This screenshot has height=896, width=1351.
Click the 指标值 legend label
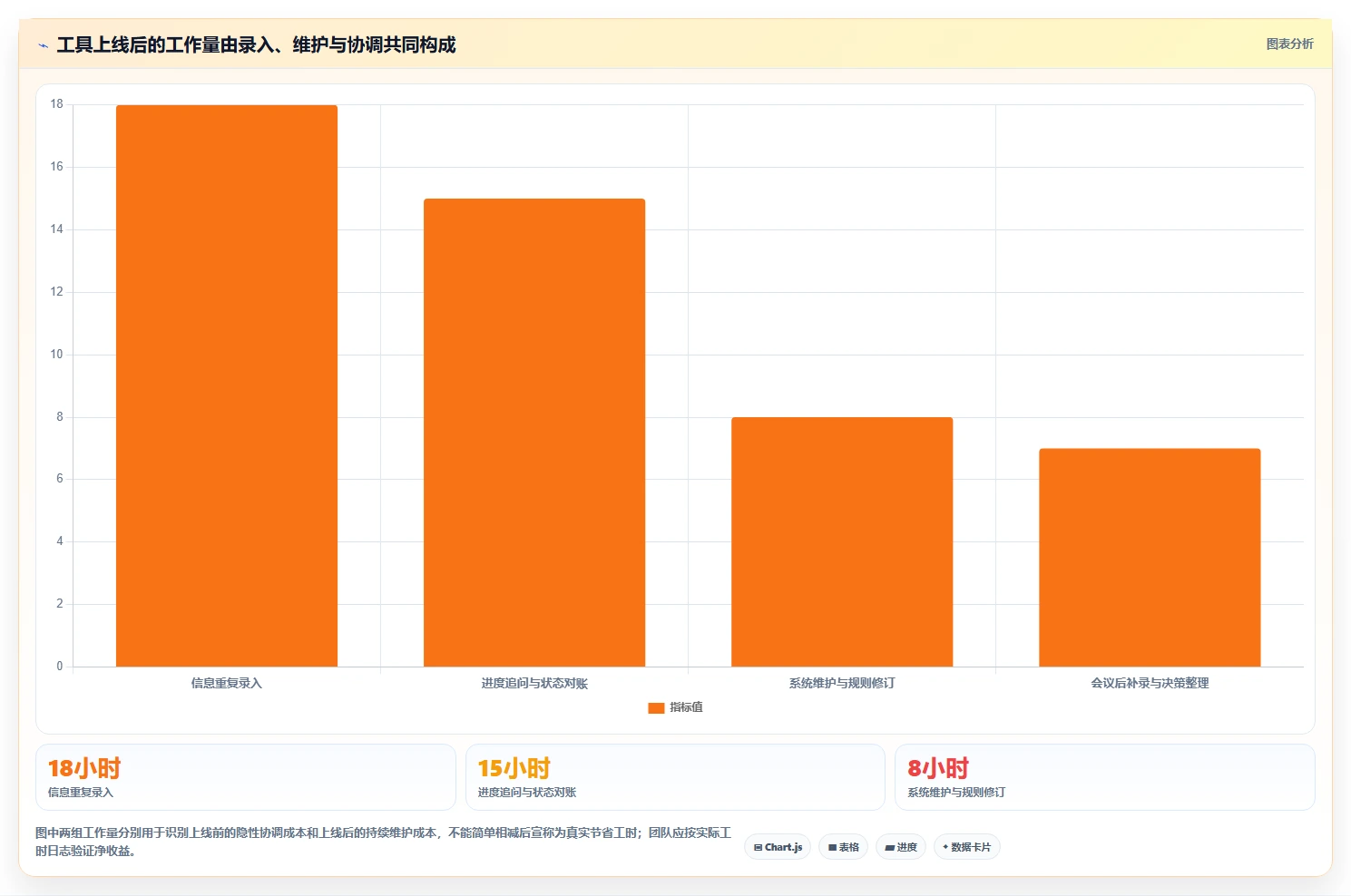(x=686, y=707)
